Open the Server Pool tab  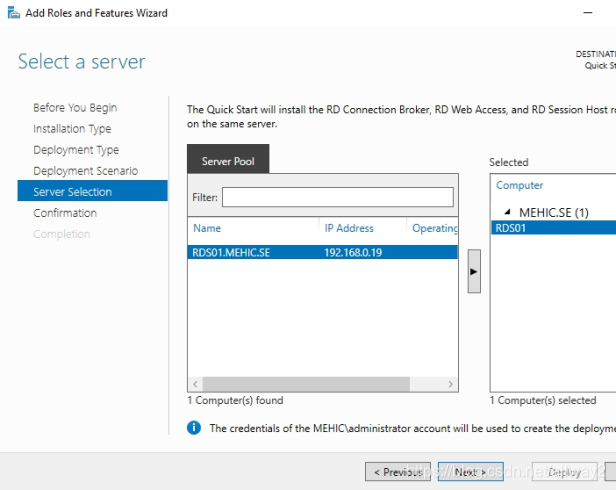[x=227, y=160]
